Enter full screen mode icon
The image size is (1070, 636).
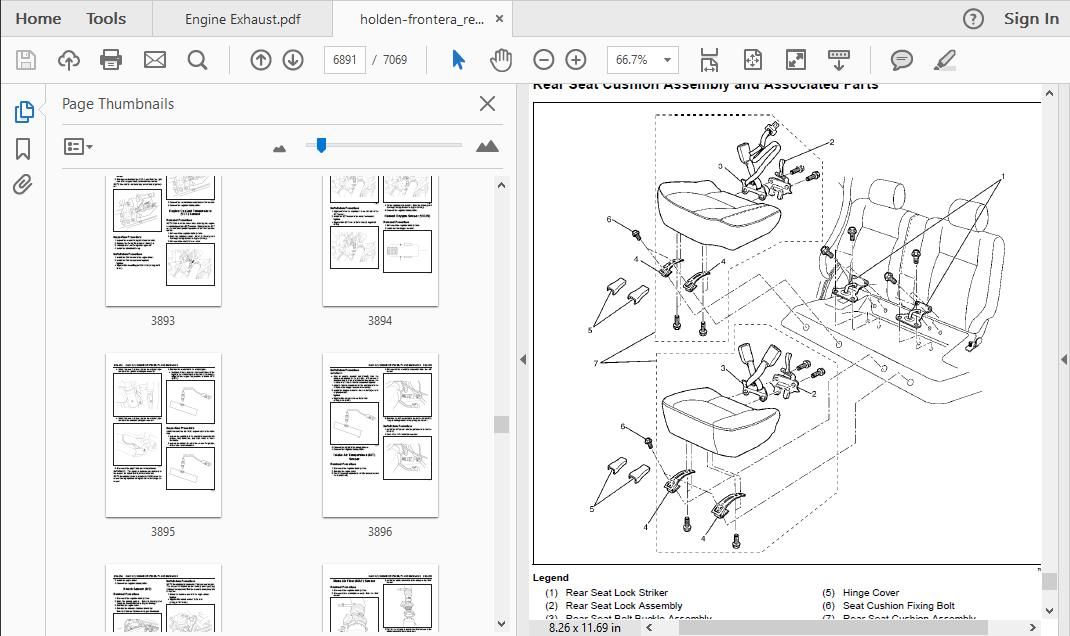tap(796, 60)
